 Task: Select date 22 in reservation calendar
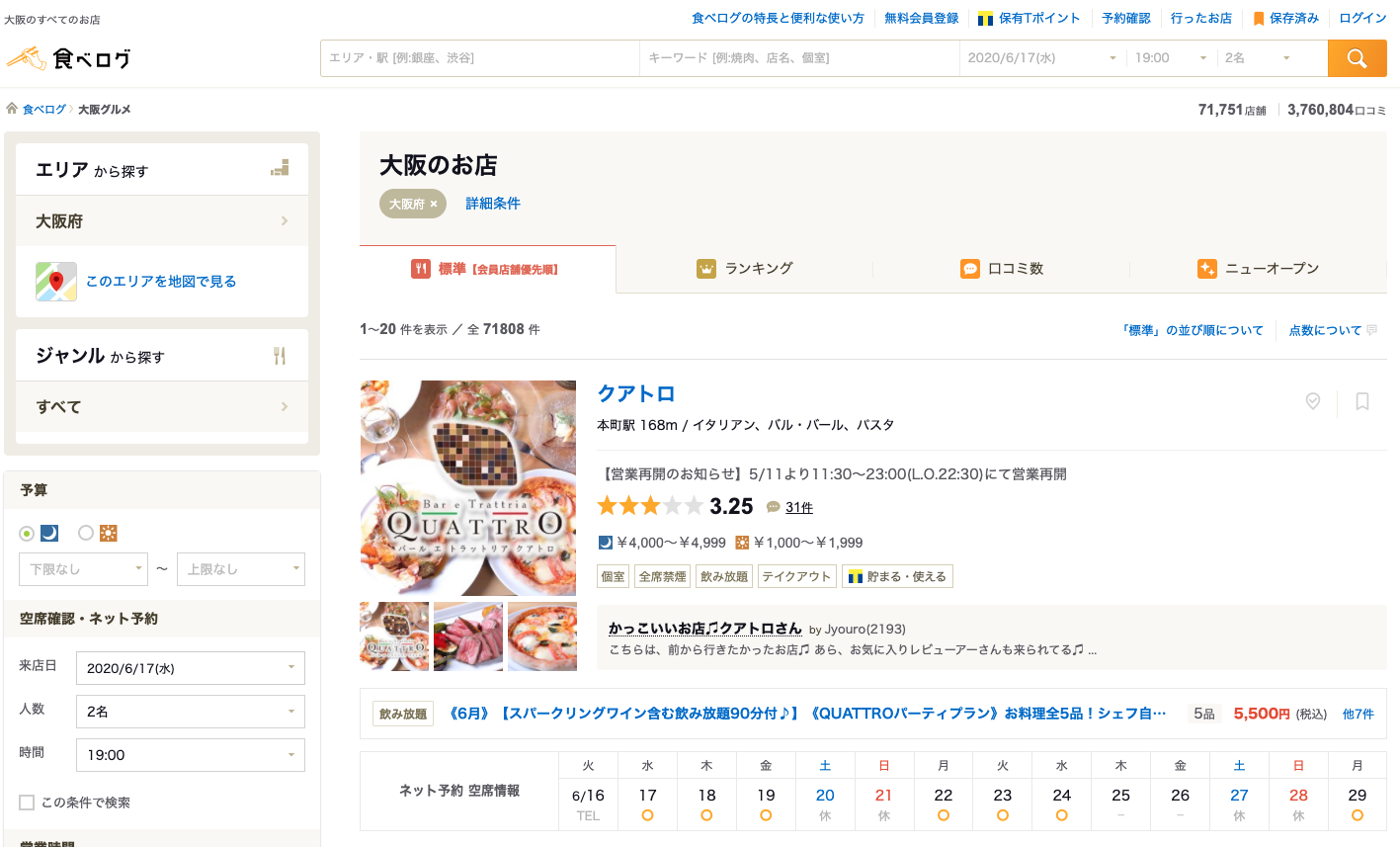(x=944, y=804)
